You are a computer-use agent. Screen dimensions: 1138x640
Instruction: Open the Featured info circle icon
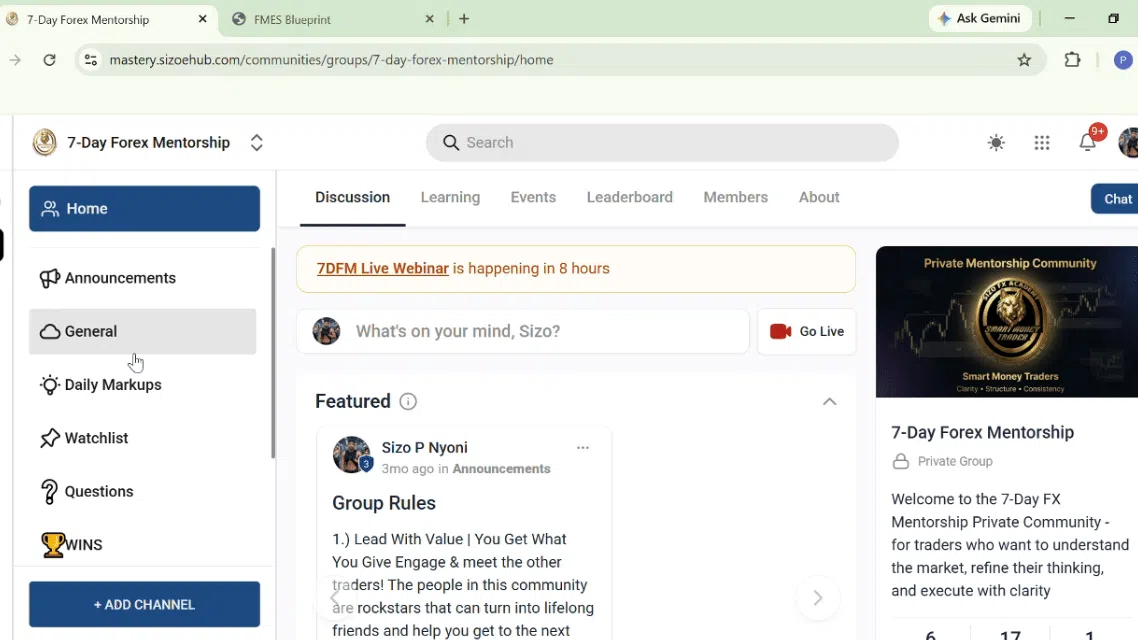point(408,401)
